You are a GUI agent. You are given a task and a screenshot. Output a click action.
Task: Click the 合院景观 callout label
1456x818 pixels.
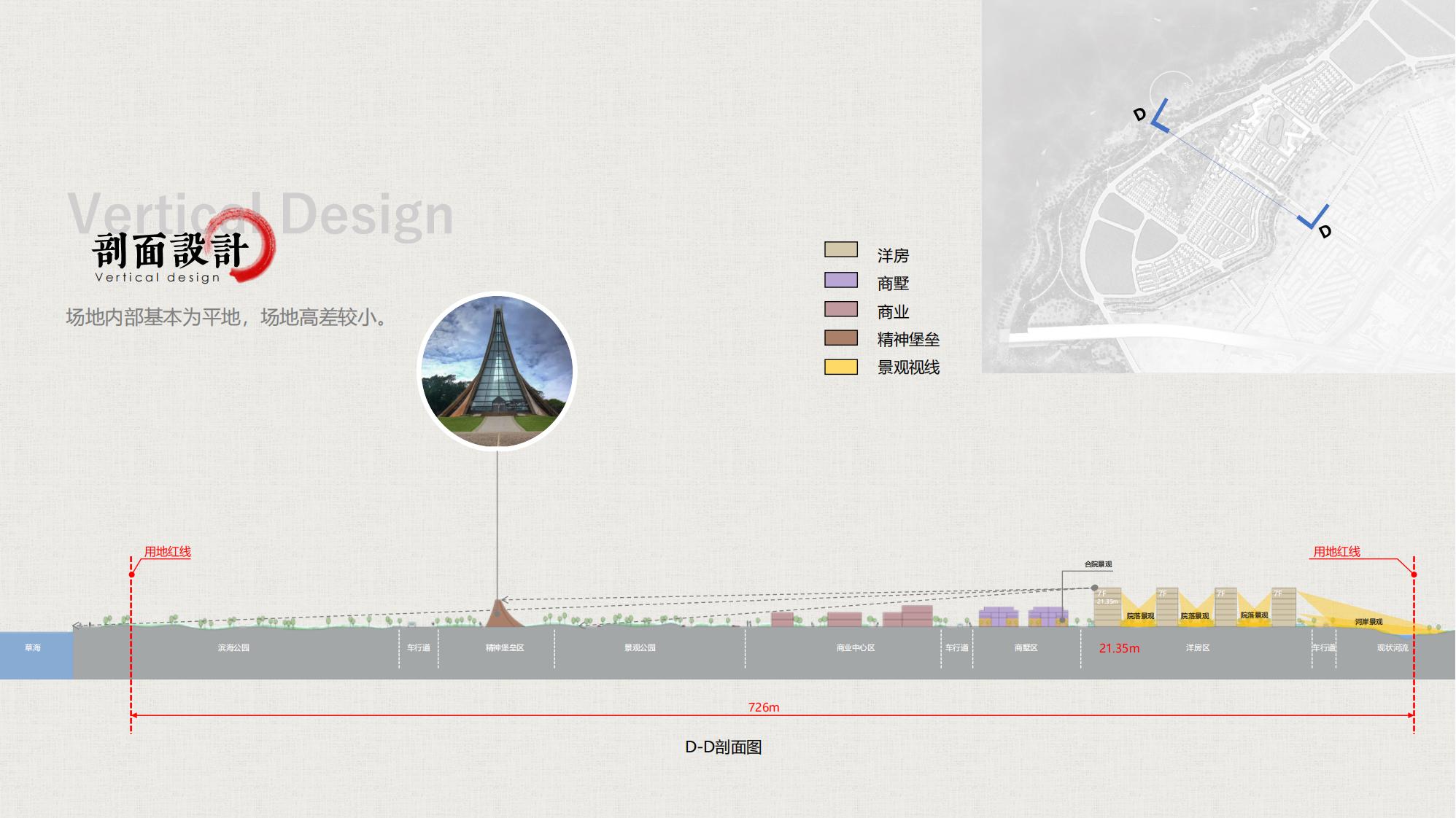click(1098, 564)
